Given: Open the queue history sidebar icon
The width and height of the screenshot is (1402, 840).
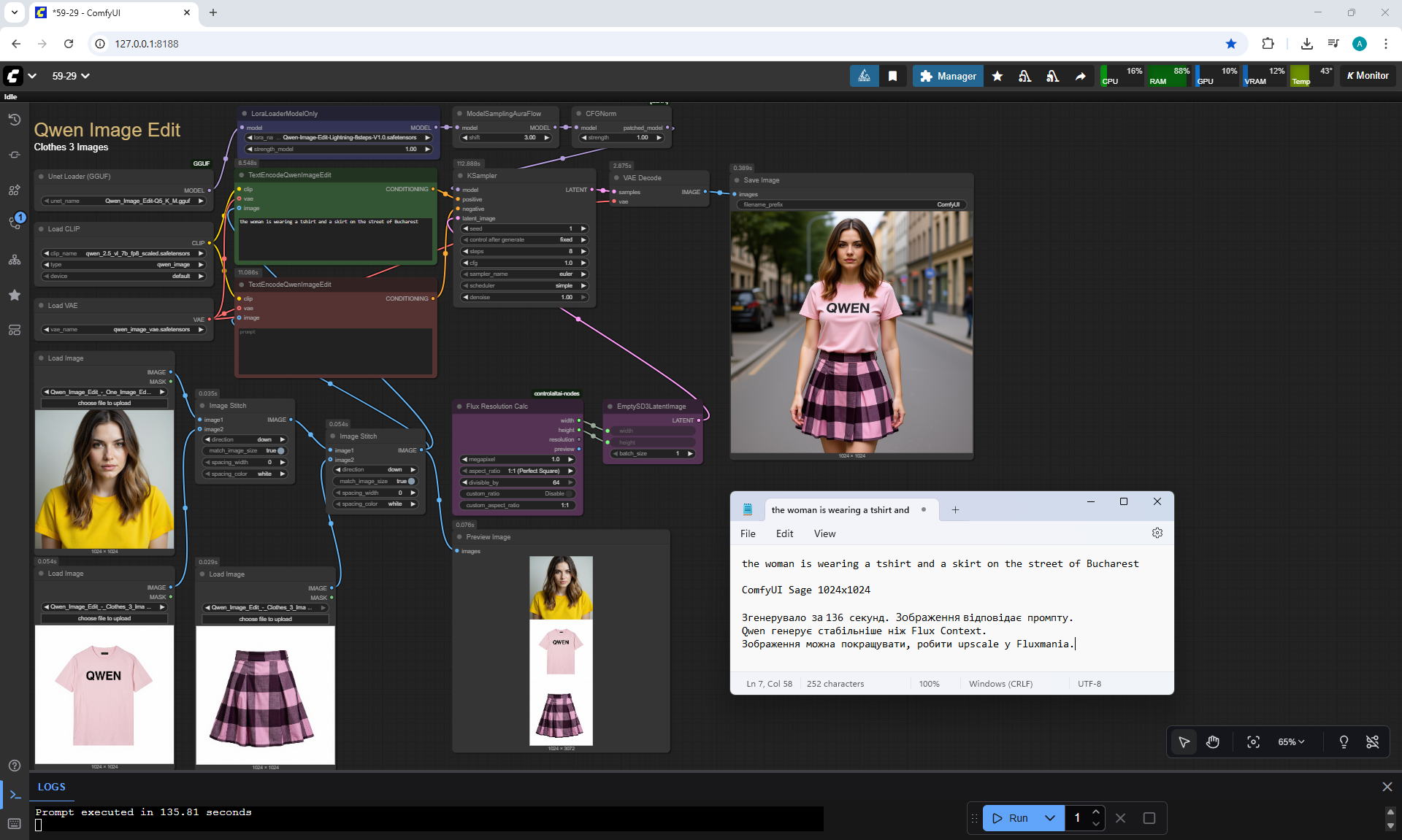Looking at the screenshot, I should point(14,120).
